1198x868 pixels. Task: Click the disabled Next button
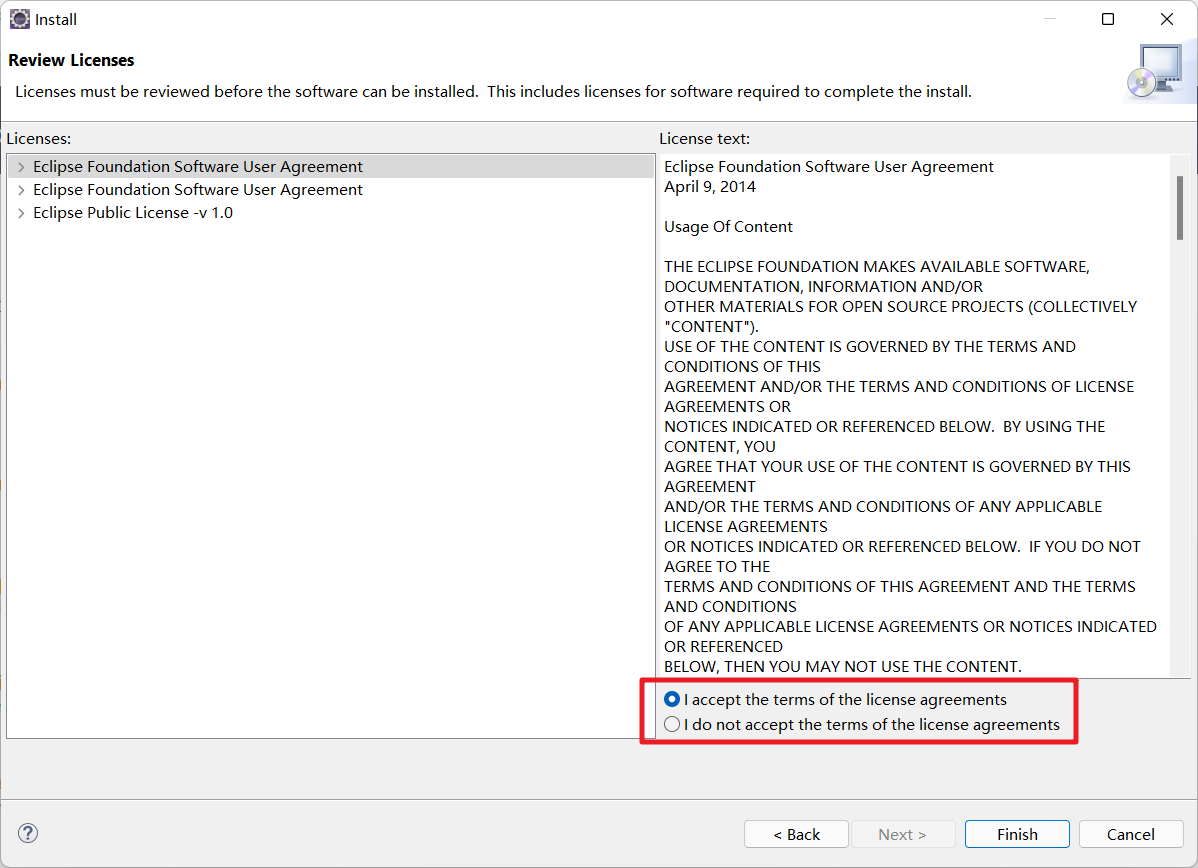(x=902, y=834)
